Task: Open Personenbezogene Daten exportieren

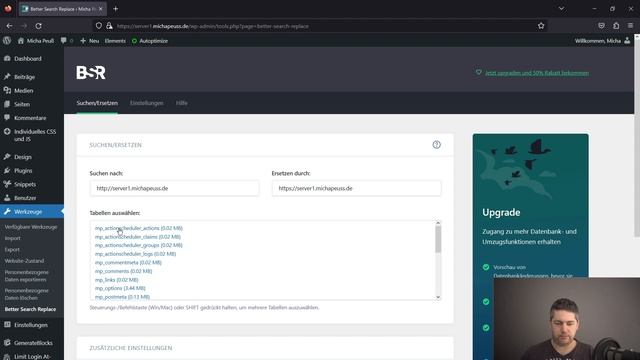Action: click(x=27, y=276)
